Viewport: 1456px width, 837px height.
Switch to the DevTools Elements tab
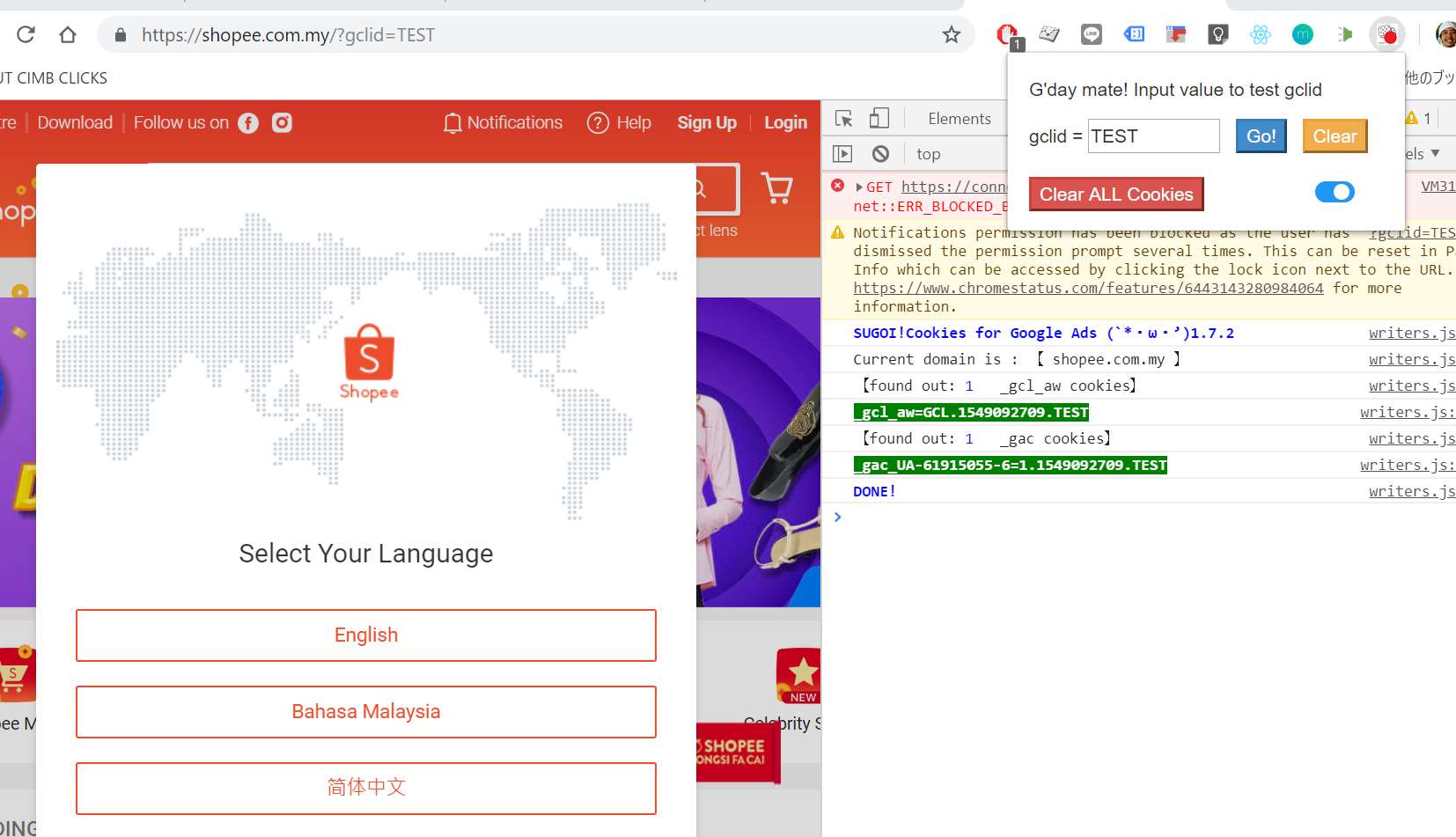(x=960, y=119)
